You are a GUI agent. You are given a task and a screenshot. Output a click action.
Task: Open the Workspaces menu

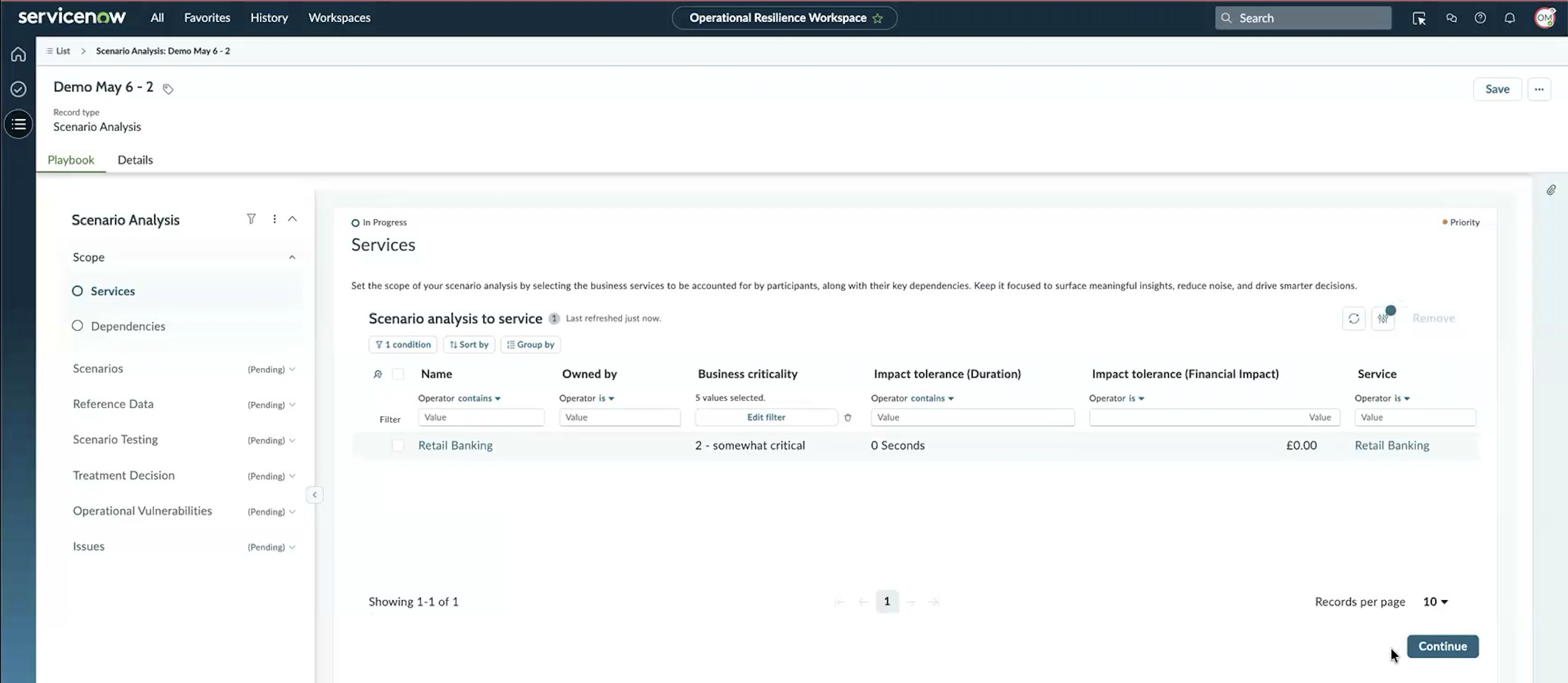(339, 17)
